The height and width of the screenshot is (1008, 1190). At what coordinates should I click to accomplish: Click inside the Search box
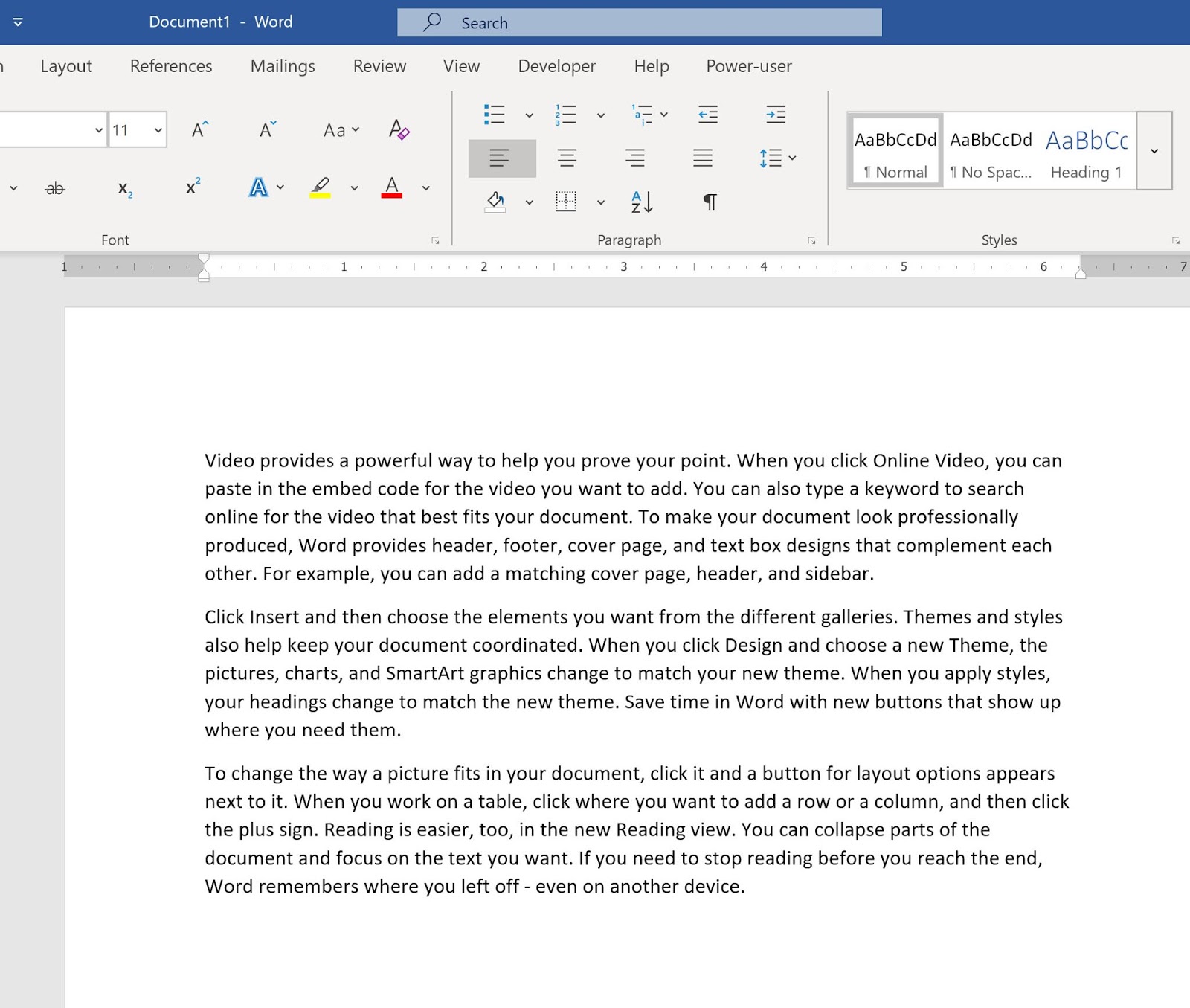[640, 22]
